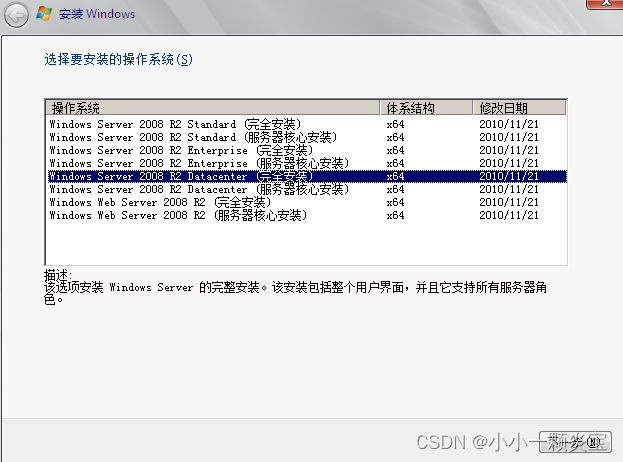Select Windows Server 2008 R2 Enterprise (服务器核心安装)
The height and width of the screenshot is (462, 623).
307,163
